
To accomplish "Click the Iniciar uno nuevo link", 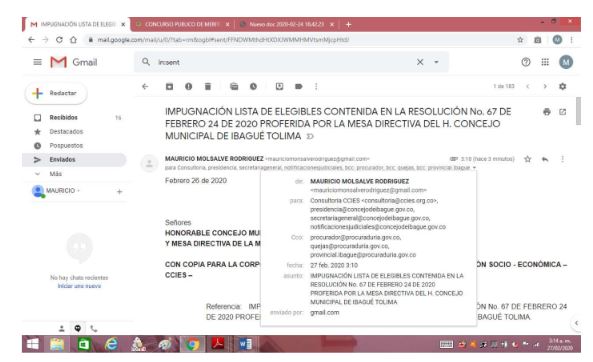I will click(79, 286).
